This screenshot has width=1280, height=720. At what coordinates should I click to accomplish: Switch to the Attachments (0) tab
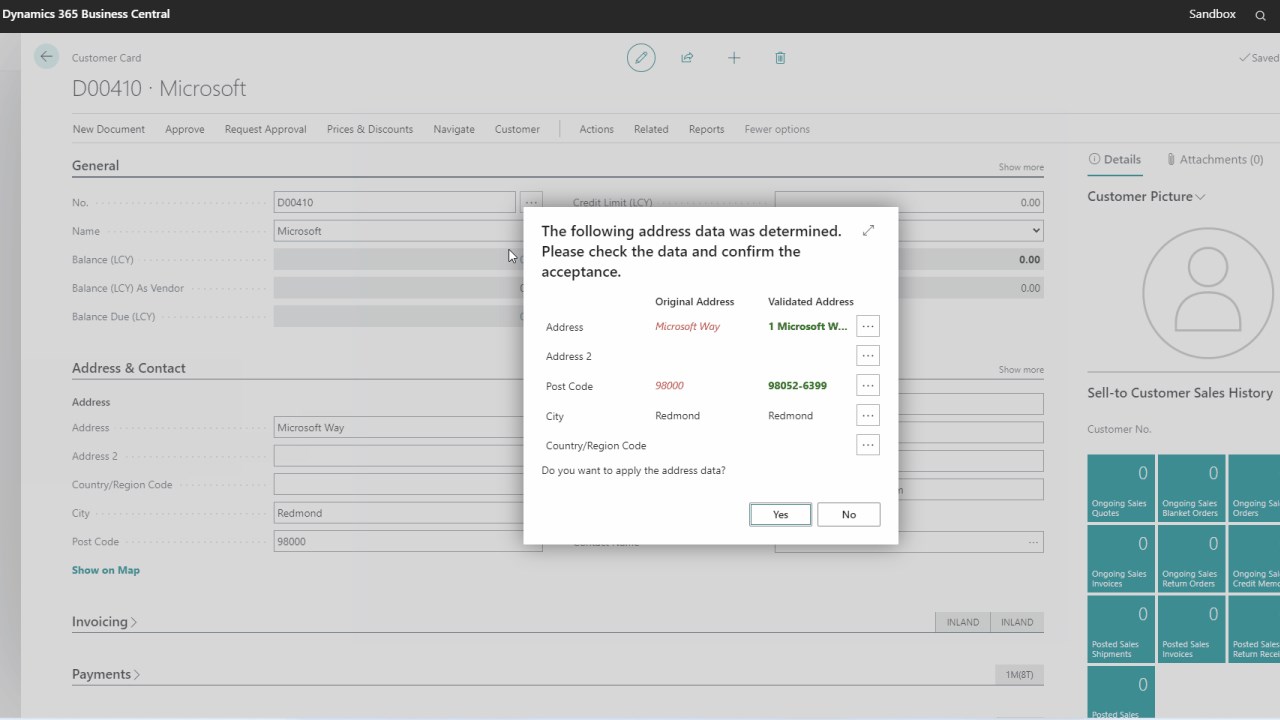[1215, 159]
